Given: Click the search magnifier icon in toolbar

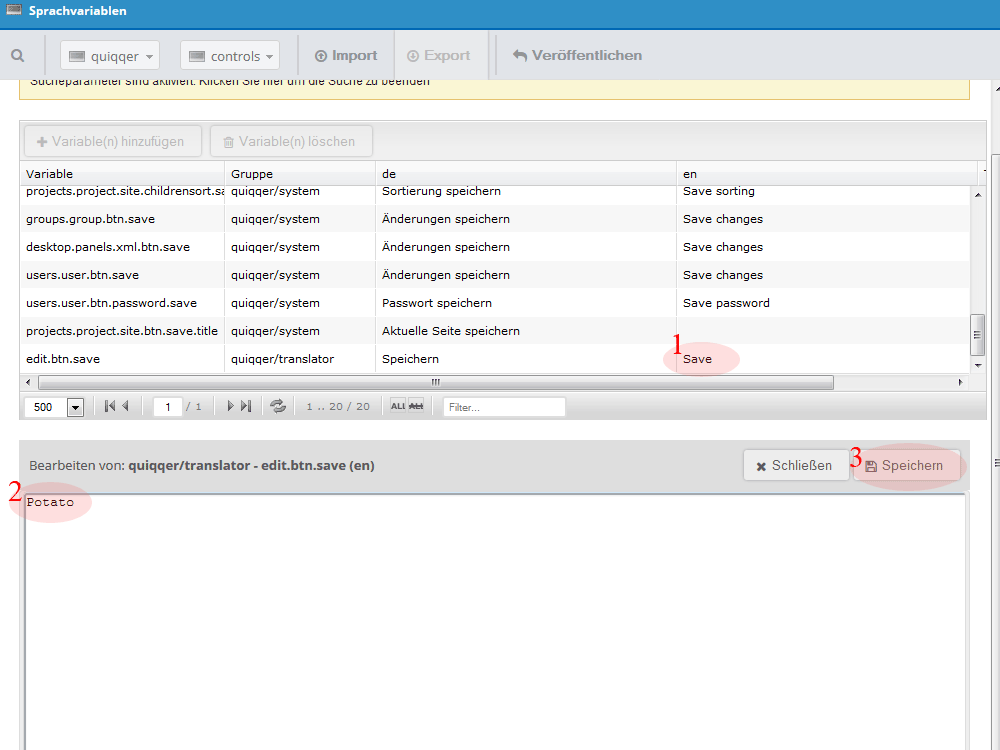Looking at the screenshot, I should click(x=18, y=55).
